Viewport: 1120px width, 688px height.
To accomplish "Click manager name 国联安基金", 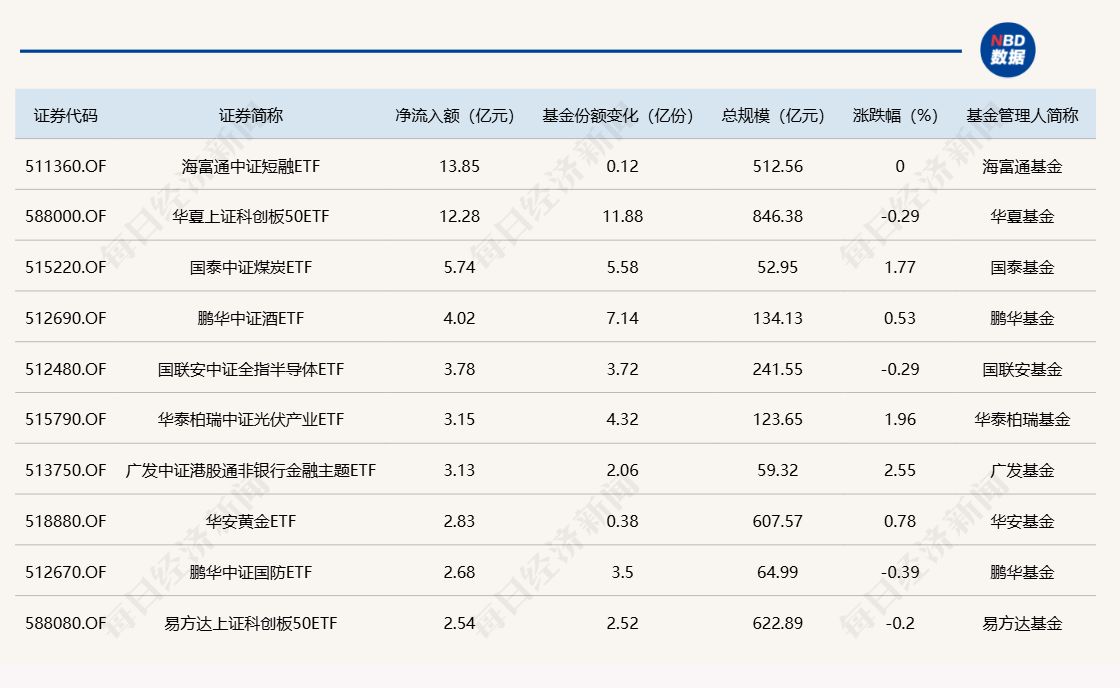I will (x=1022, y=369).
